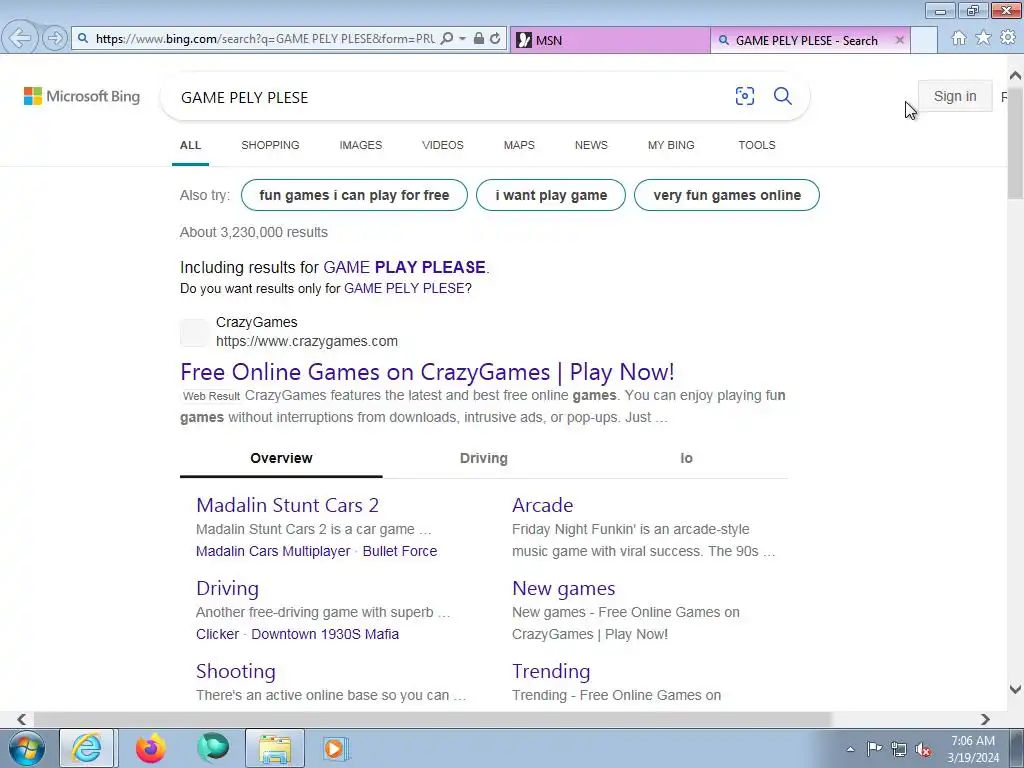This screenshot has height=768, width=1024.
Task: Select the Driving section tab
Action: tap(484, 458)
